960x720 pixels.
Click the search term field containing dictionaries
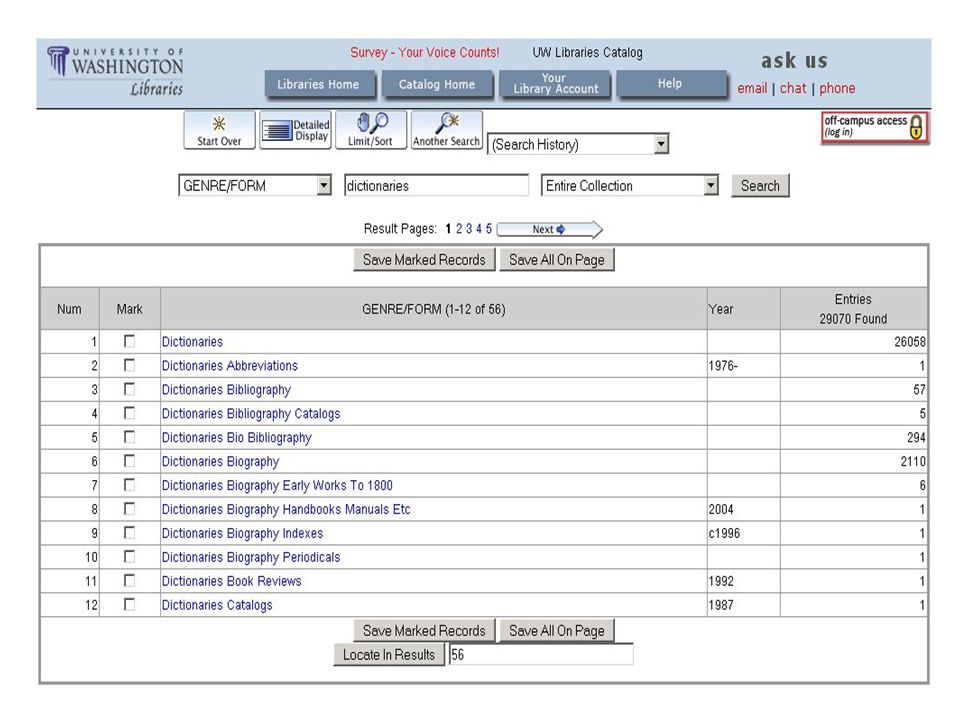pos(436,186)
